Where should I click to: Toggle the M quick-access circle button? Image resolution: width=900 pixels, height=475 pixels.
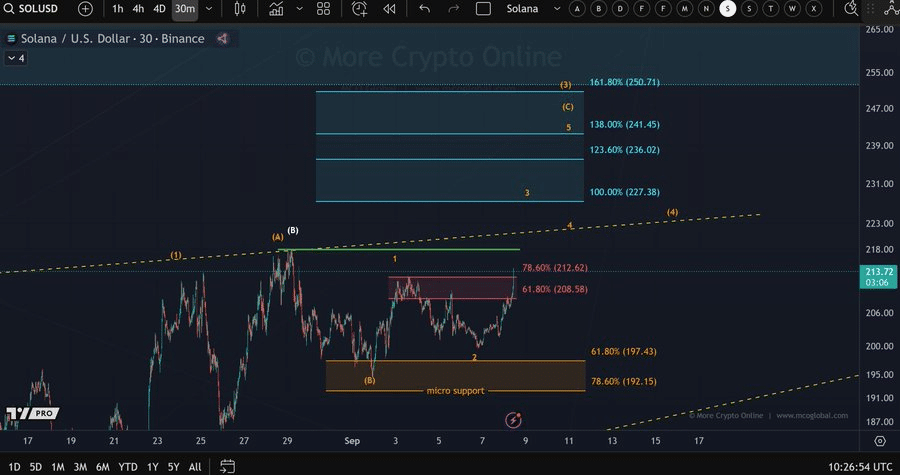coord(685,9)
